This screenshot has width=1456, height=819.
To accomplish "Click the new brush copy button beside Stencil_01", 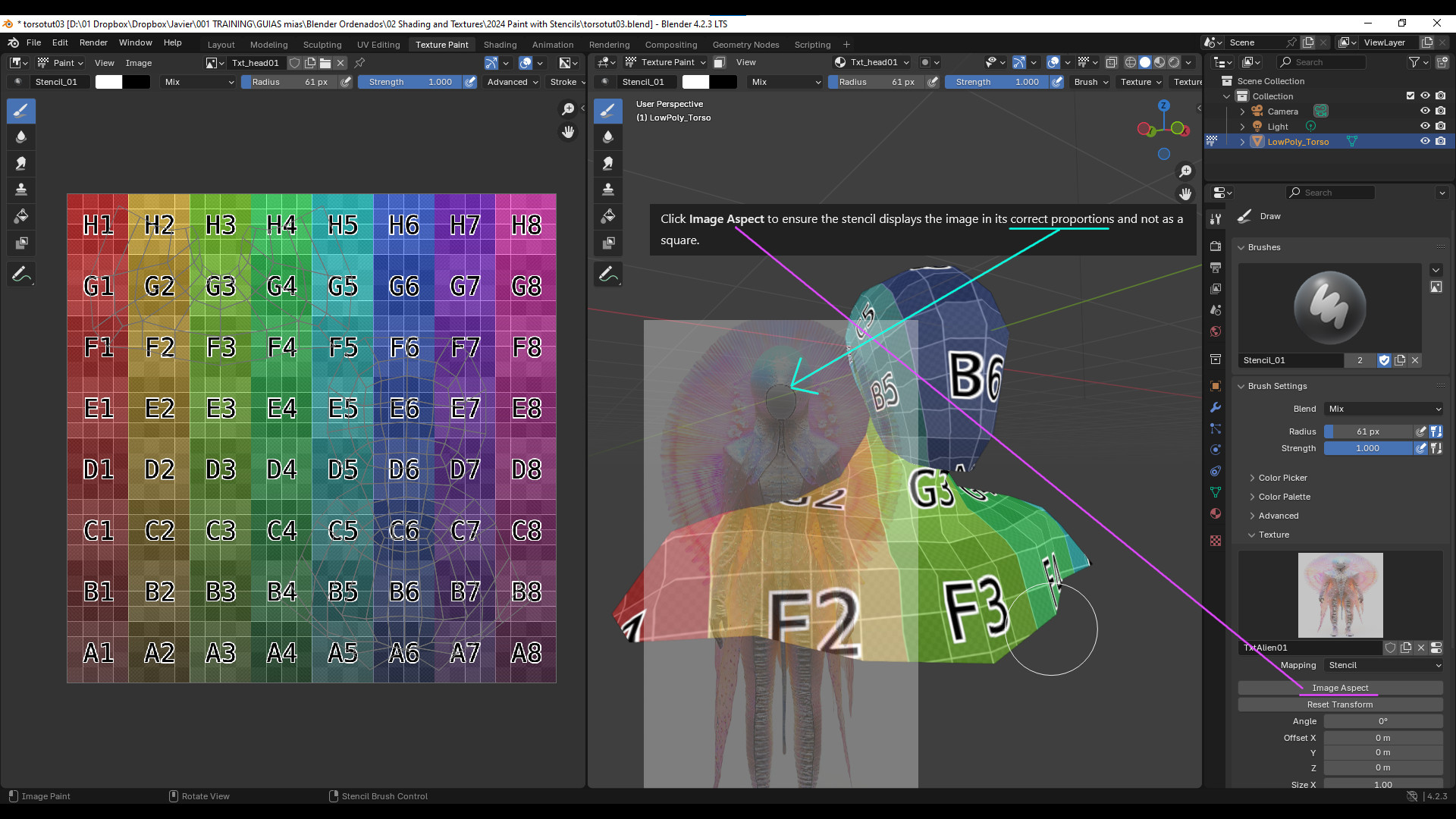I will [x=1400, y=360].
